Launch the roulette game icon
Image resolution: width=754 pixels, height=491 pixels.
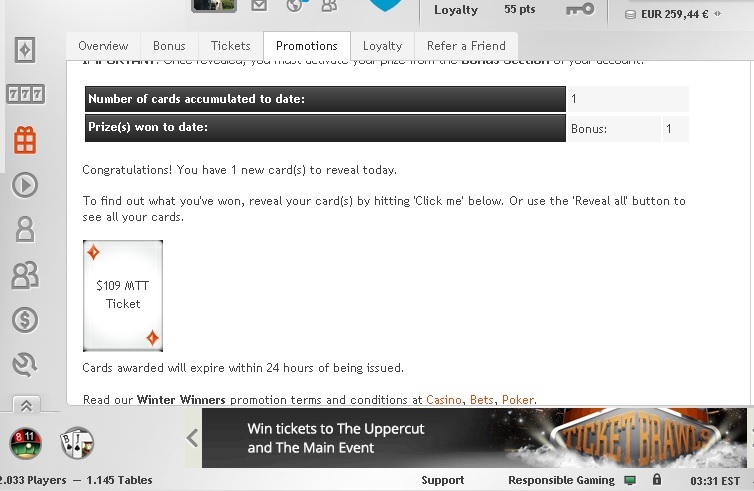(x=25, y=443)
